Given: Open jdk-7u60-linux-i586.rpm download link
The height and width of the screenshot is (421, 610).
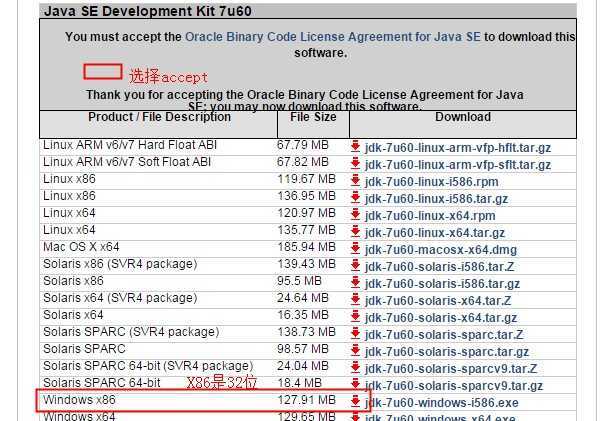Looking at the screenshot, I should [x=431, y=182].
